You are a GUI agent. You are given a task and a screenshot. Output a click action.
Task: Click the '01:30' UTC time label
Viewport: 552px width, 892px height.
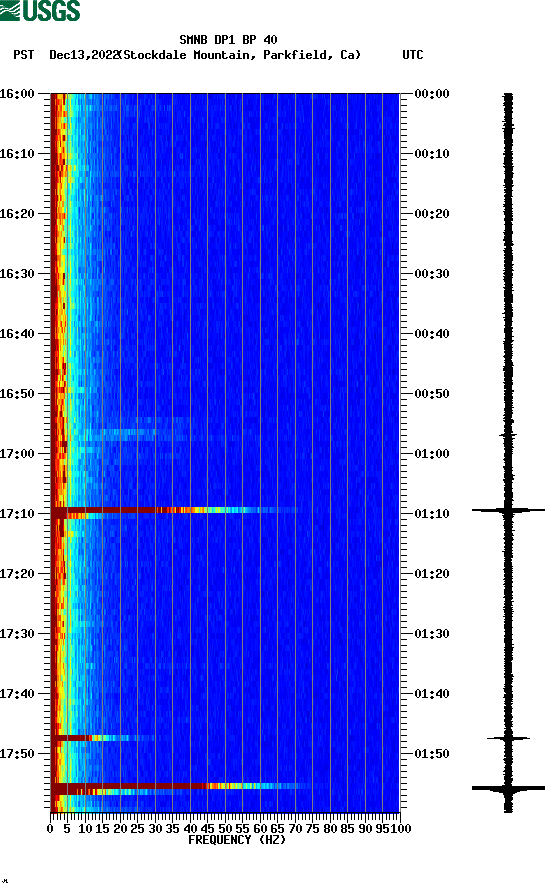(x=432, y=634)
